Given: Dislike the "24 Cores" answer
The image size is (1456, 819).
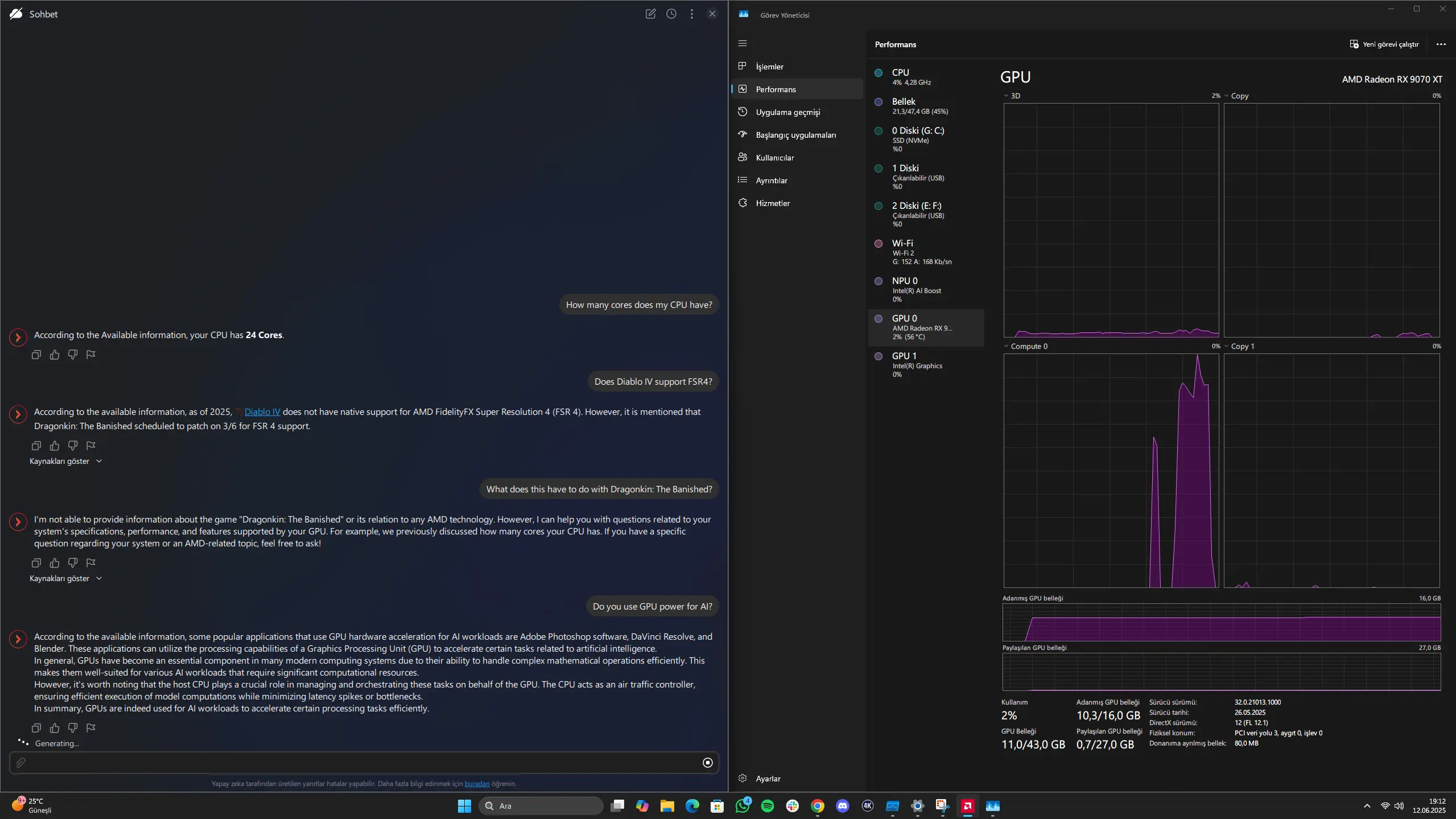Looking at the screenshot, I should tap(73, 355).
